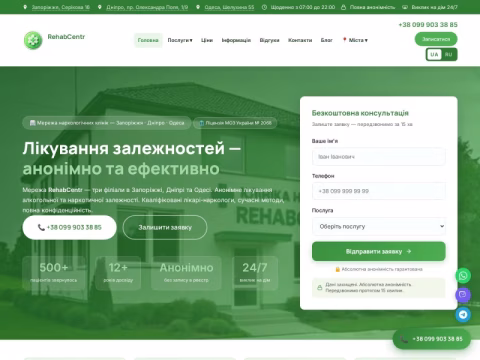Open the WhatsApp chat floating icon
Image resolution: width=480 pixels, height=360 pixels.
pos(463,276)
